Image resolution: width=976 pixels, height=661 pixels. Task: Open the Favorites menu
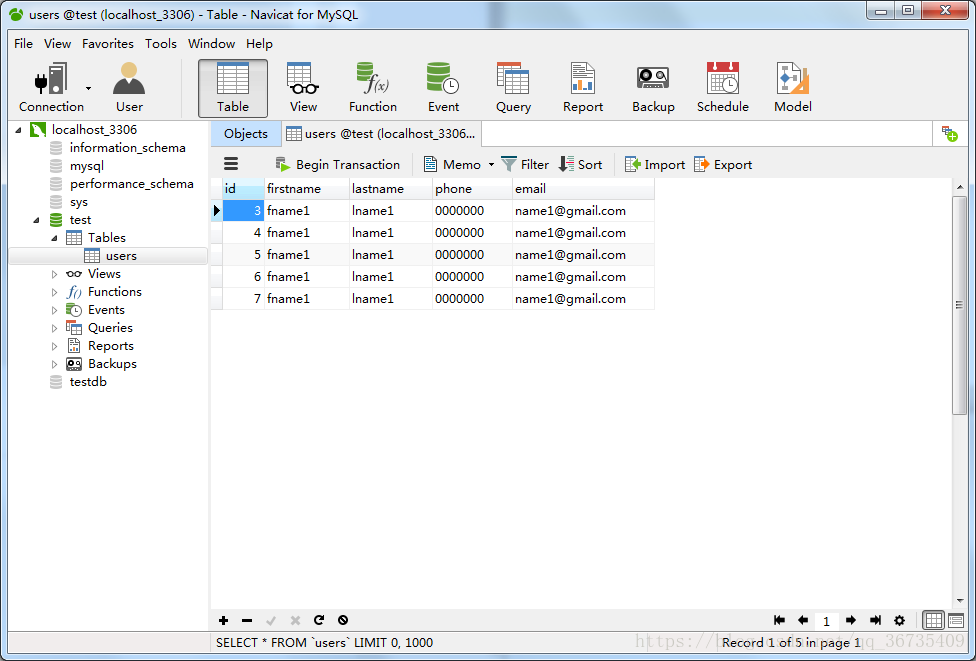tap(108, 44)
